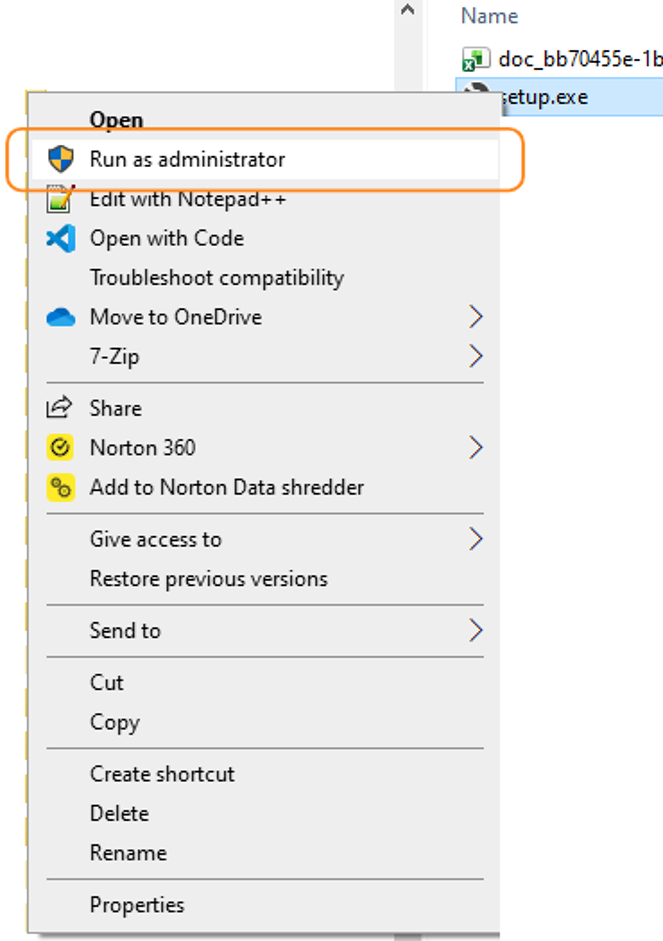Select Restore previous versions
Screen dimensions: 663x941
pyautogui.click(x=208, y=579)
